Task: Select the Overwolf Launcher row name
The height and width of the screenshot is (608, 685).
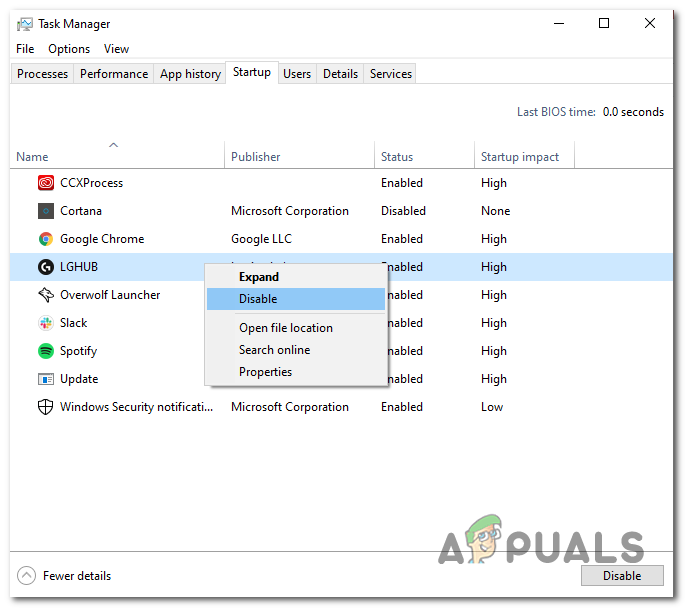Action: click(110, 295)
